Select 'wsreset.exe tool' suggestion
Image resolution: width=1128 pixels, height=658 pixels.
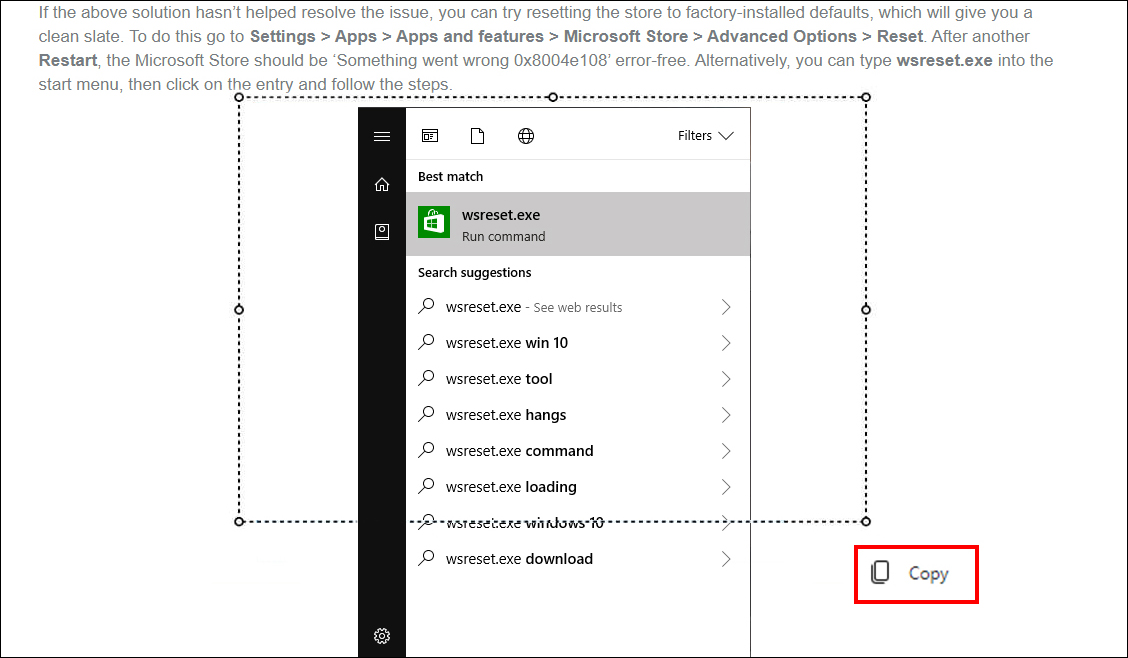pyautogui.click(x=578, y=379)
